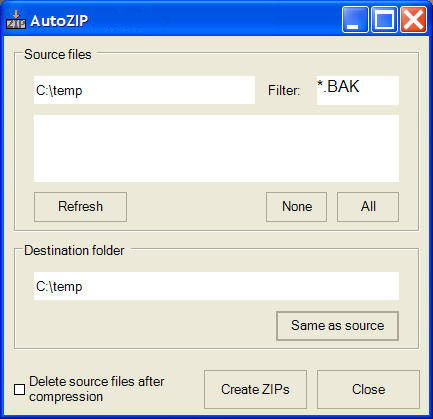The height and width of the screenshot is (419, 433).
Task: Click the AutoZIP title bar text
Action: (x=59, y=21)
